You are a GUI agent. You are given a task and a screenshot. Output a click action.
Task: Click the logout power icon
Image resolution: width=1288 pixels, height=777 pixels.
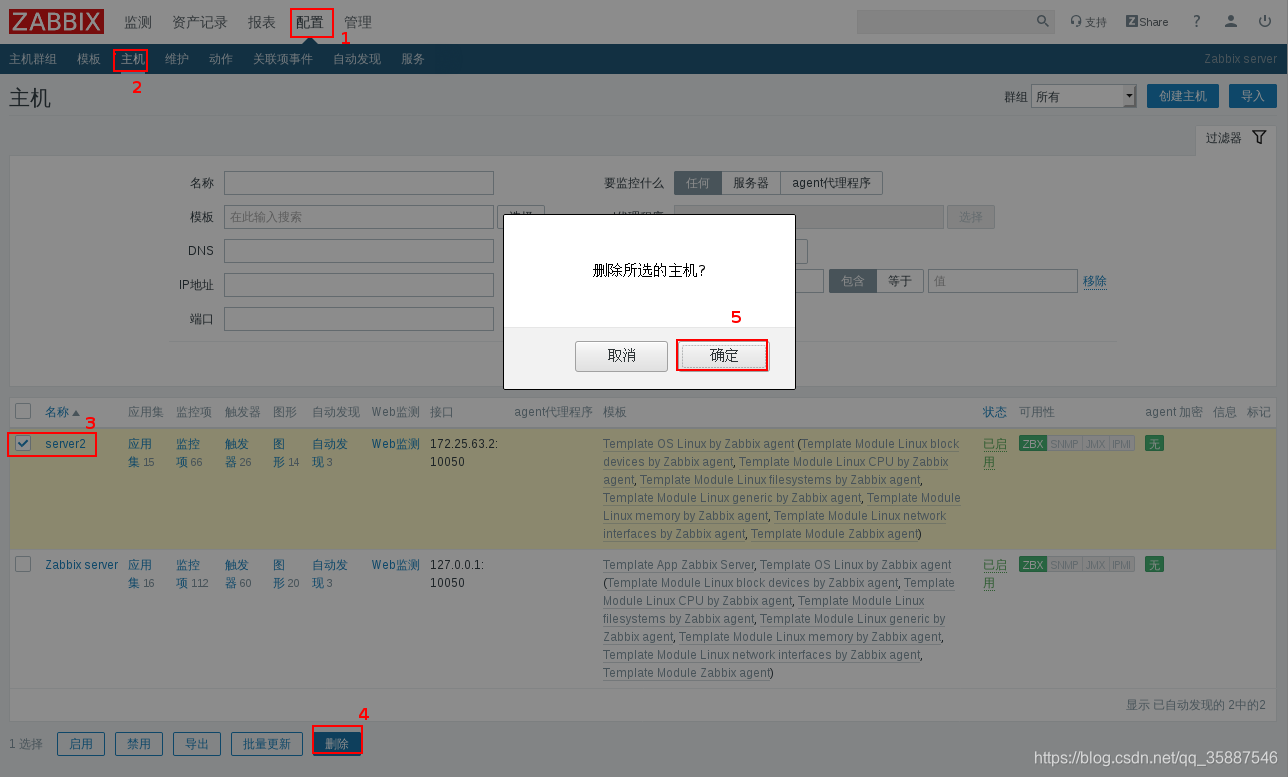1265,21
